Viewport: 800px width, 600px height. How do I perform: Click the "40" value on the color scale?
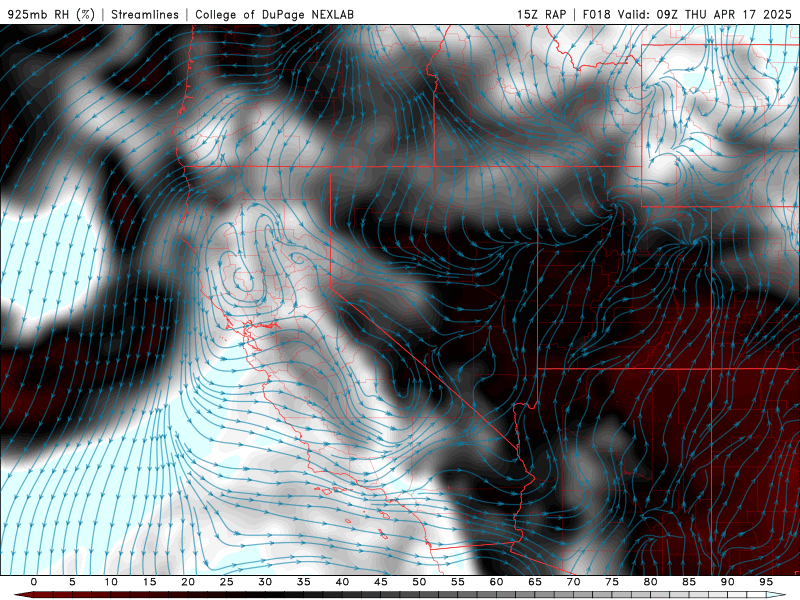point(342,582)
